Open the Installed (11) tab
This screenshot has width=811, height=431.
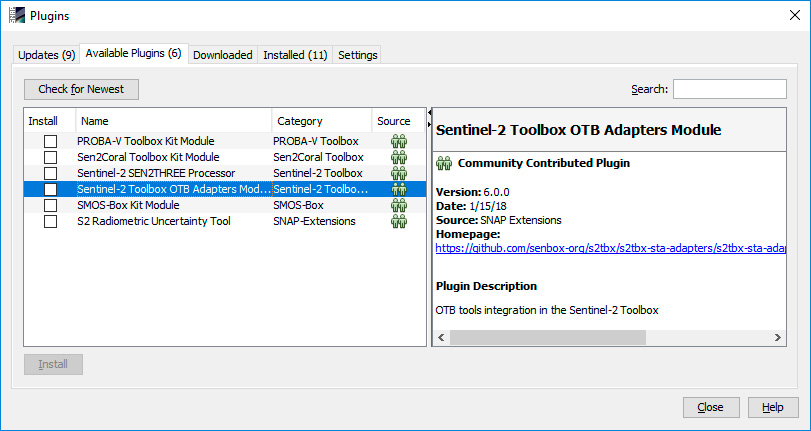click(x=295, y=55)
